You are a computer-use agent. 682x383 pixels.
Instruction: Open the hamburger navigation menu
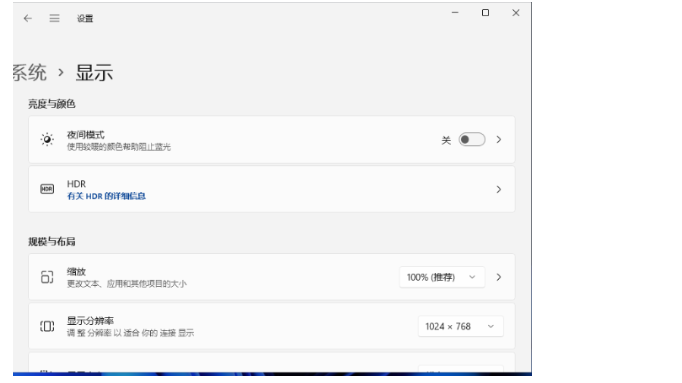point(54,18)
